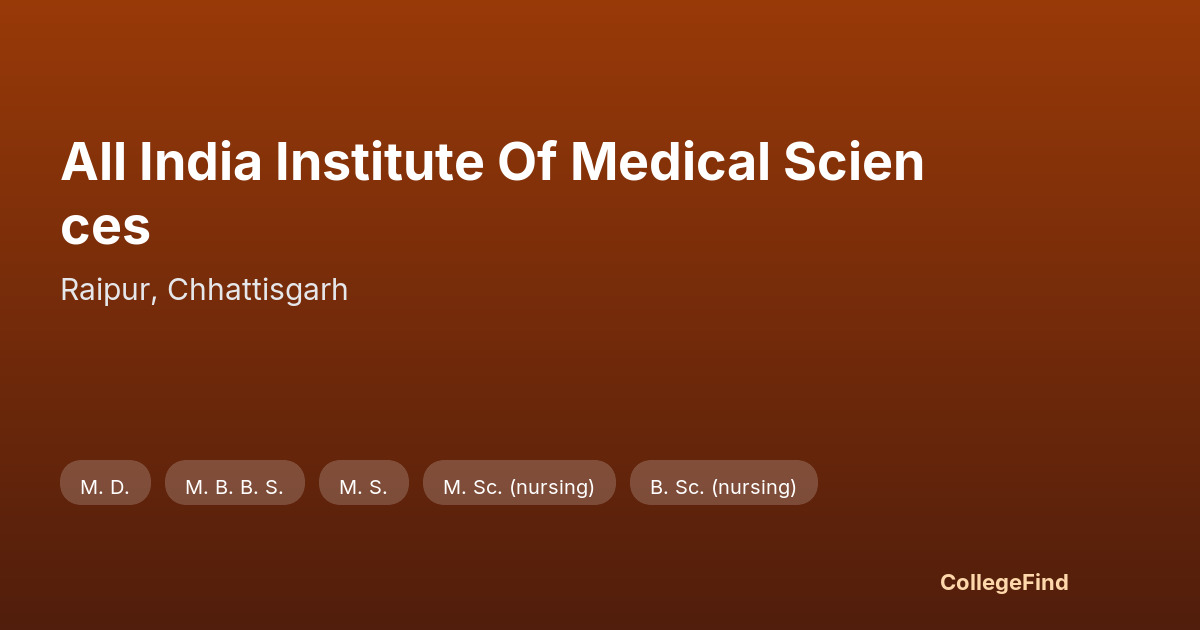Open the M. Sc. (nursing) tag
Image resolution: width=1200 pixels, height=630 pixels.
(x=519, y=483)
